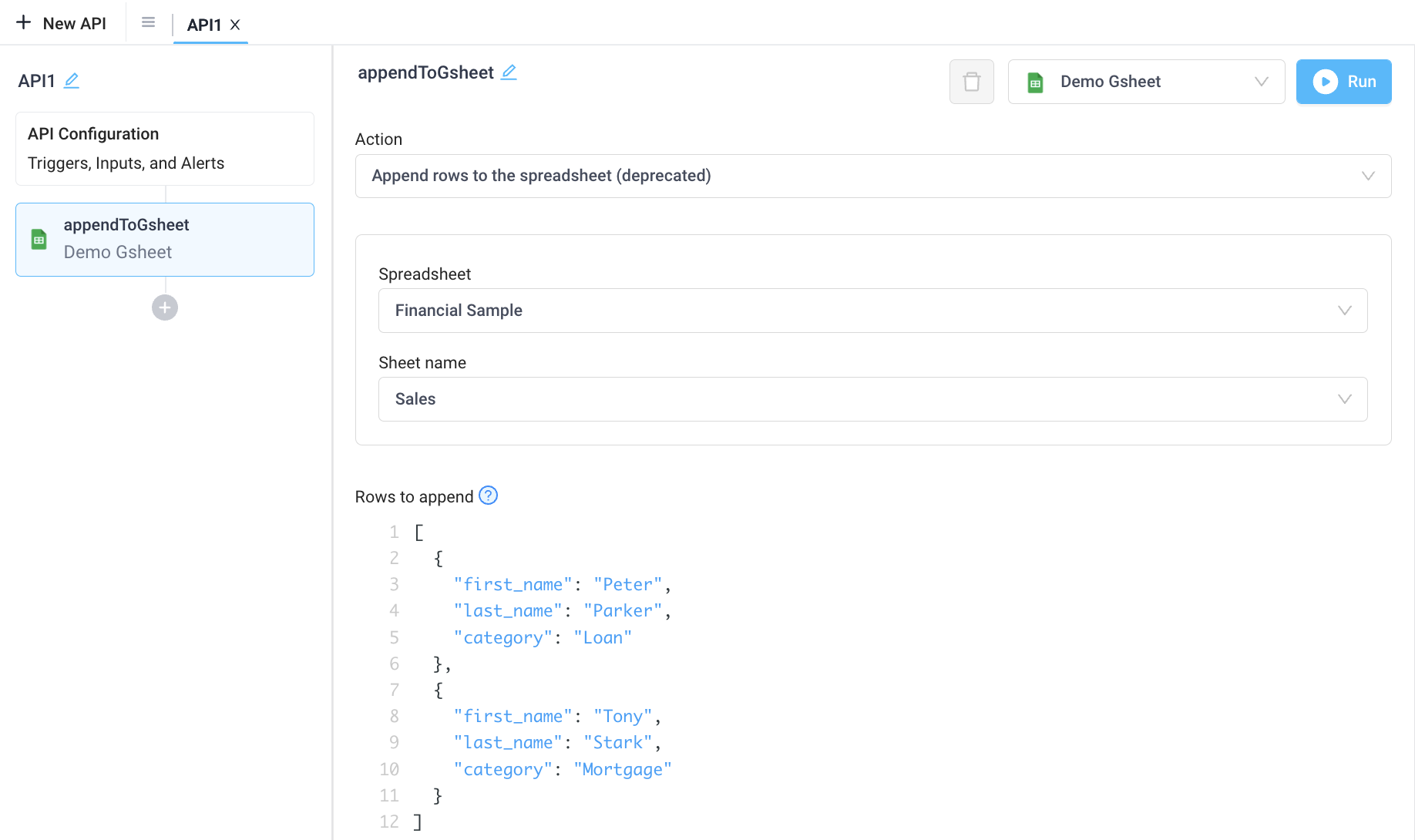The width and height of the screenshot is (1415, 840).
Task: Click the pencil icon to rename API1
Action: [72, 80]
